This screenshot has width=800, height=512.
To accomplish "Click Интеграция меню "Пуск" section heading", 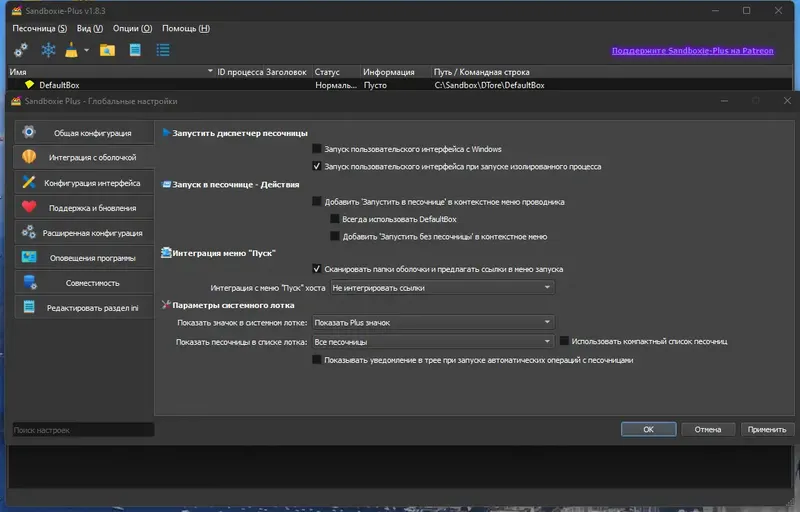I will (223, 253).
